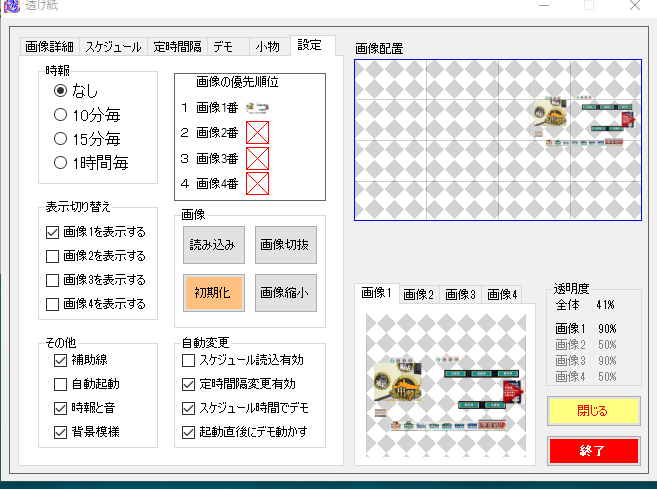Click the 画像4 50% transparency row
This screenshot has width=657, height=489.
585,376
